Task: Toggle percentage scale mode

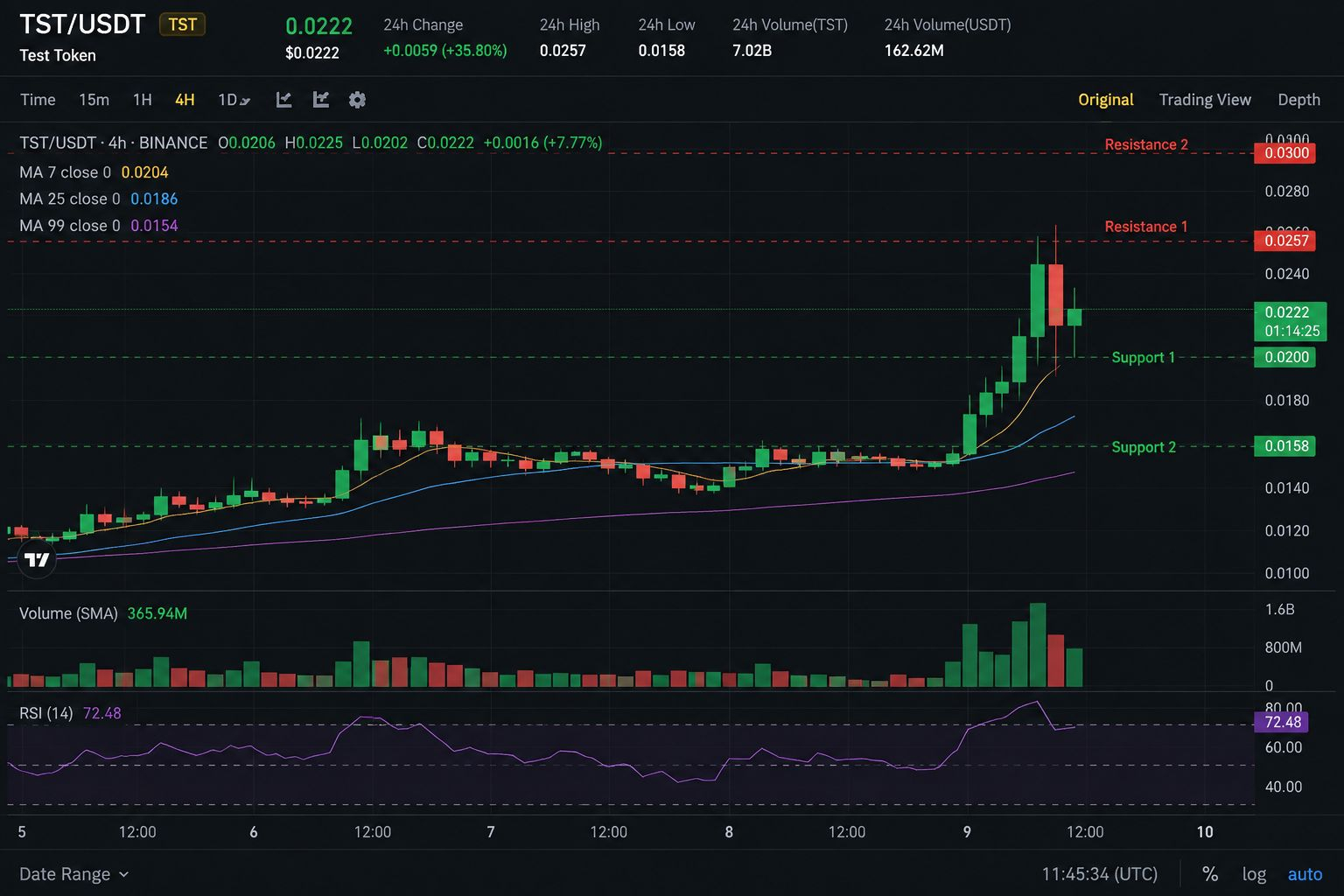Action: [x=1210, y=874]
